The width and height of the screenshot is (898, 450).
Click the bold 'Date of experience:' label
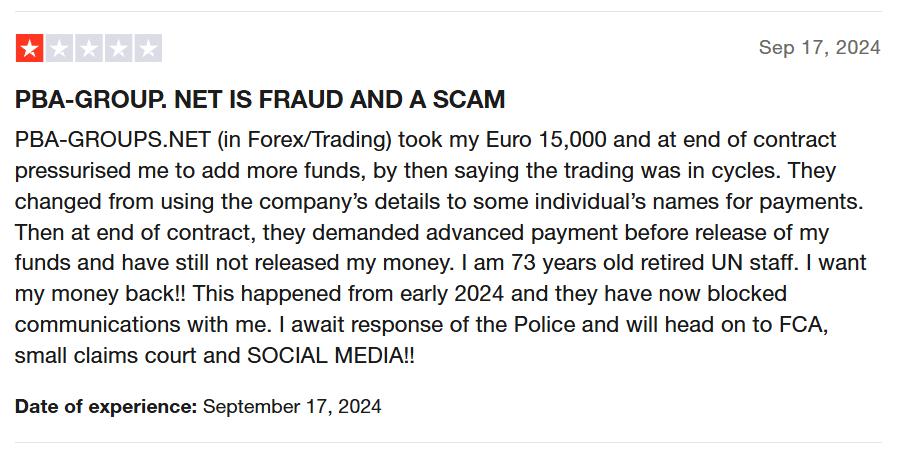106,406
